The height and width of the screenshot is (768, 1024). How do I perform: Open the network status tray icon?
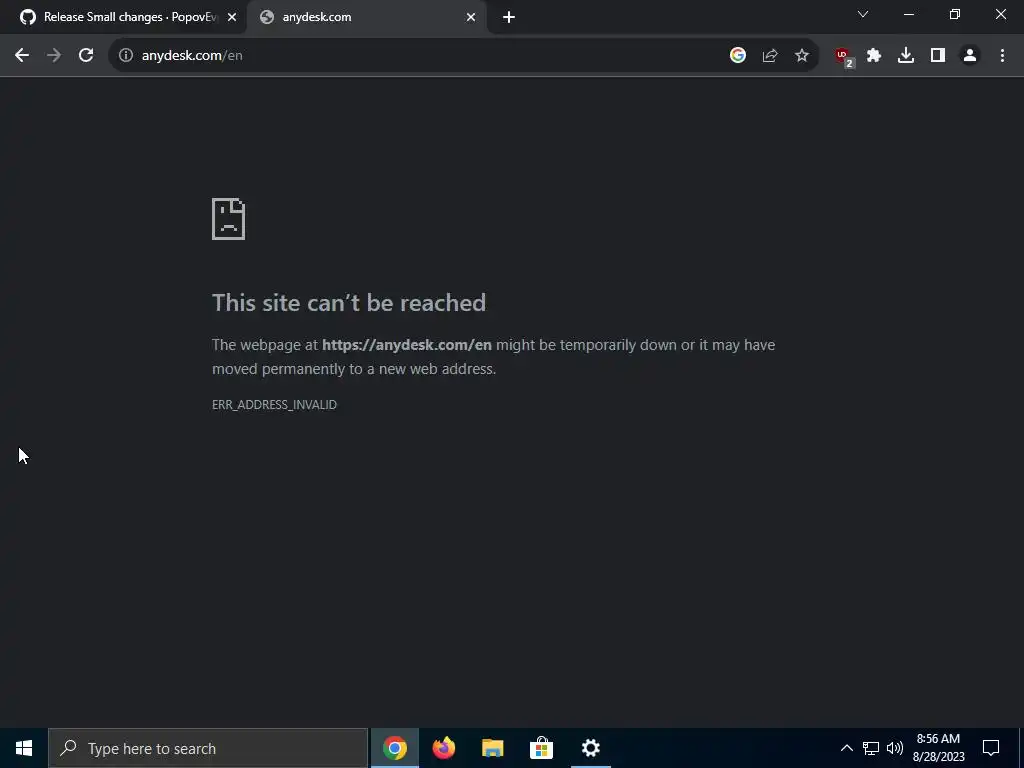click(x=871, y=748)
